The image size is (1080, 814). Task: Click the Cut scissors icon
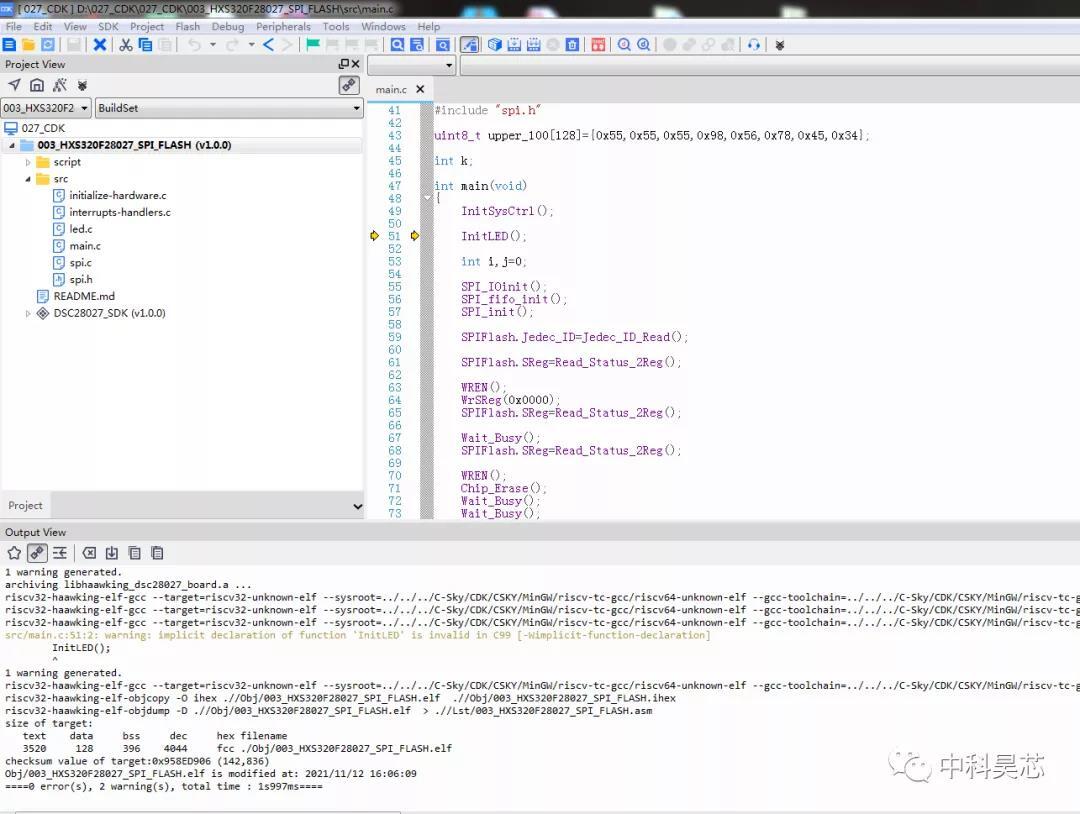click(x=125, y=45)
